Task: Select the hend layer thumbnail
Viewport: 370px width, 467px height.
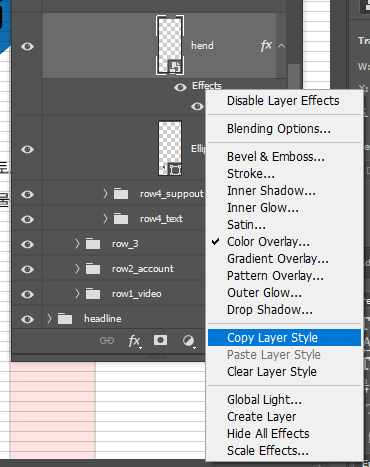Action: point(170,45)
